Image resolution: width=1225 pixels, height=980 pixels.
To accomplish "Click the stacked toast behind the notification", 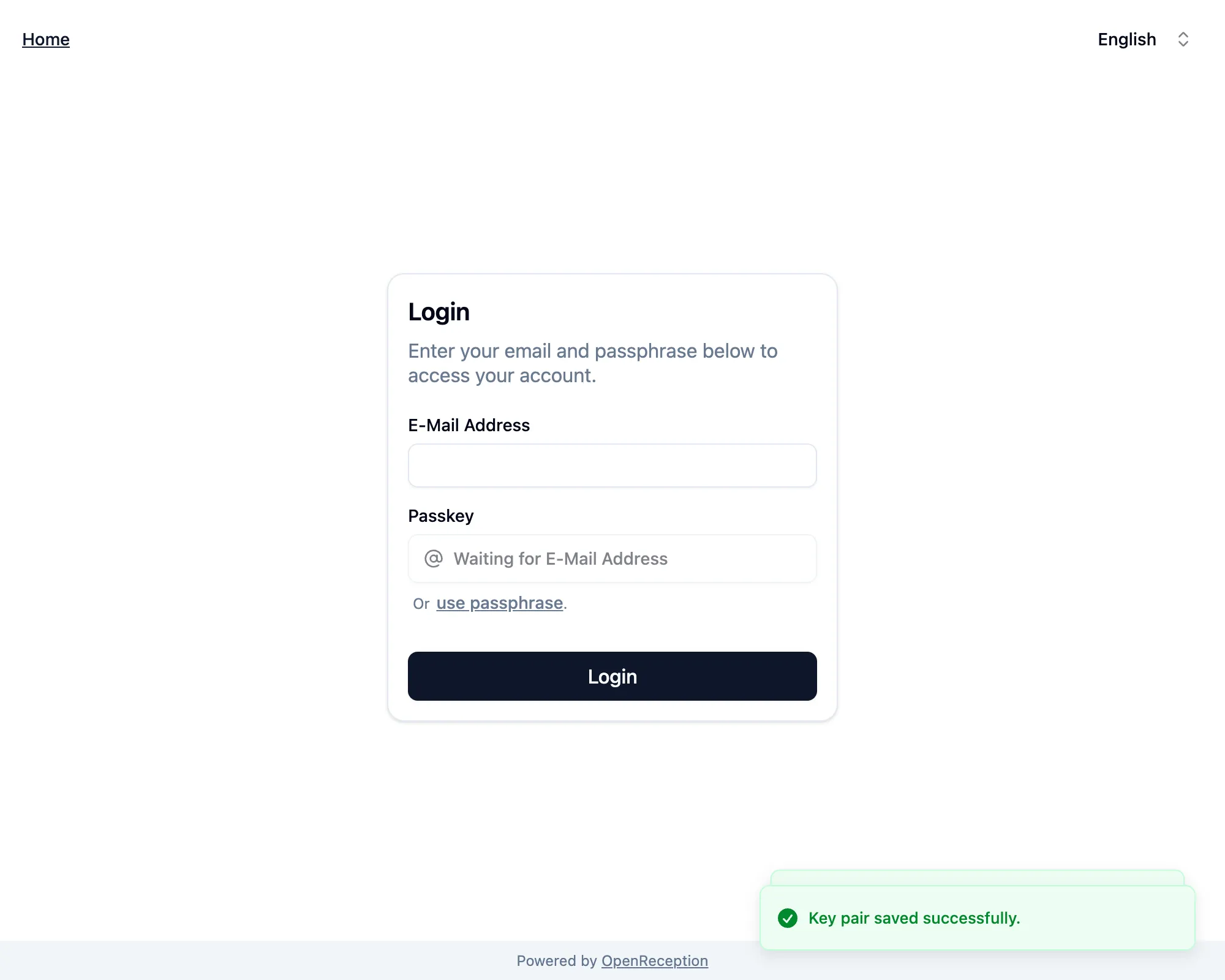I will pyautogui.click(x=977, y=877).
